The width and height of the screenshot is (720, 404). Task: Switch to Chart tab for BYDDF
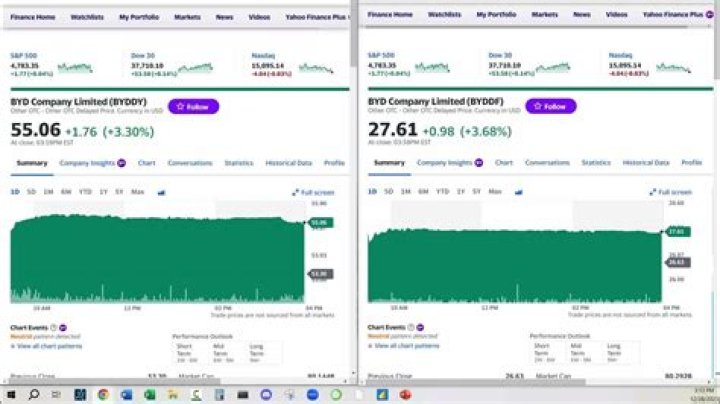pyautogui.click(x=504, y=163)
